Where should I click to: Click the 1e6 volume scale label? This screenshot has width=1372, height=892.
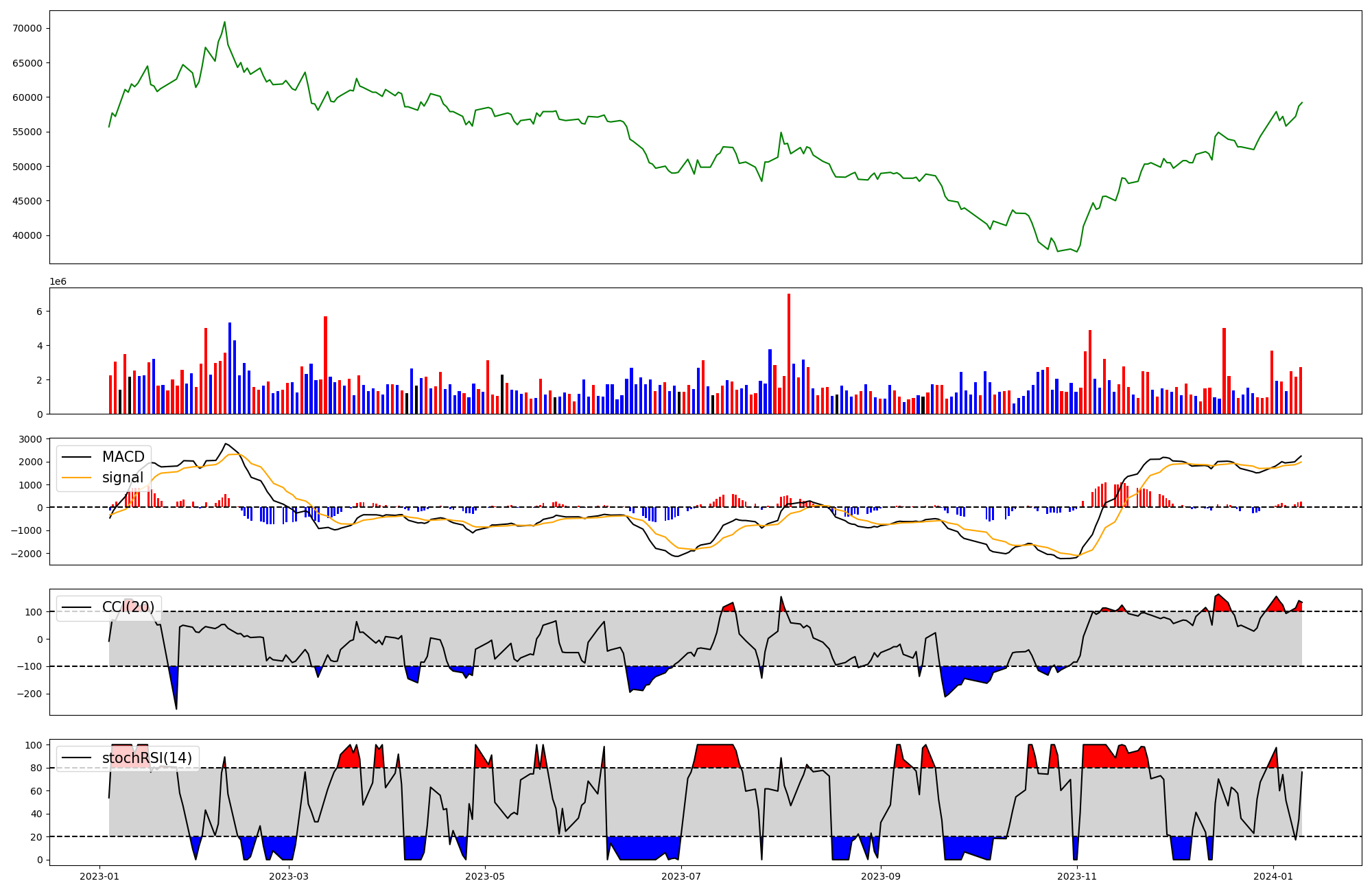(58, 282)
